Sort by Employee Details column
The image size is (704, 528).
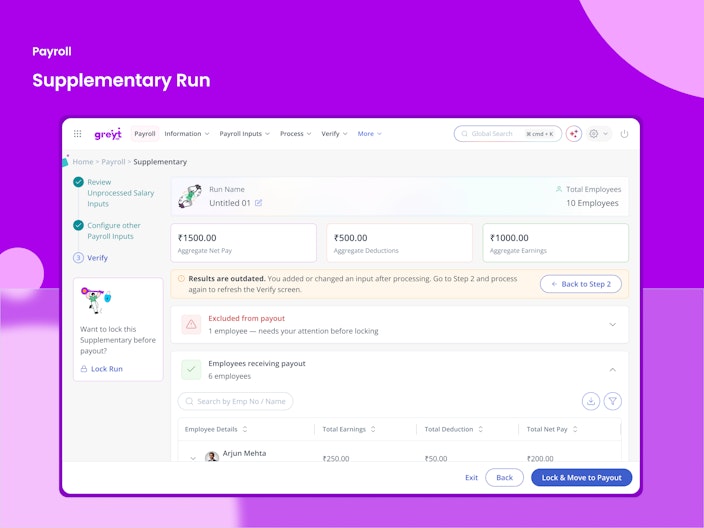pos(245,429)
